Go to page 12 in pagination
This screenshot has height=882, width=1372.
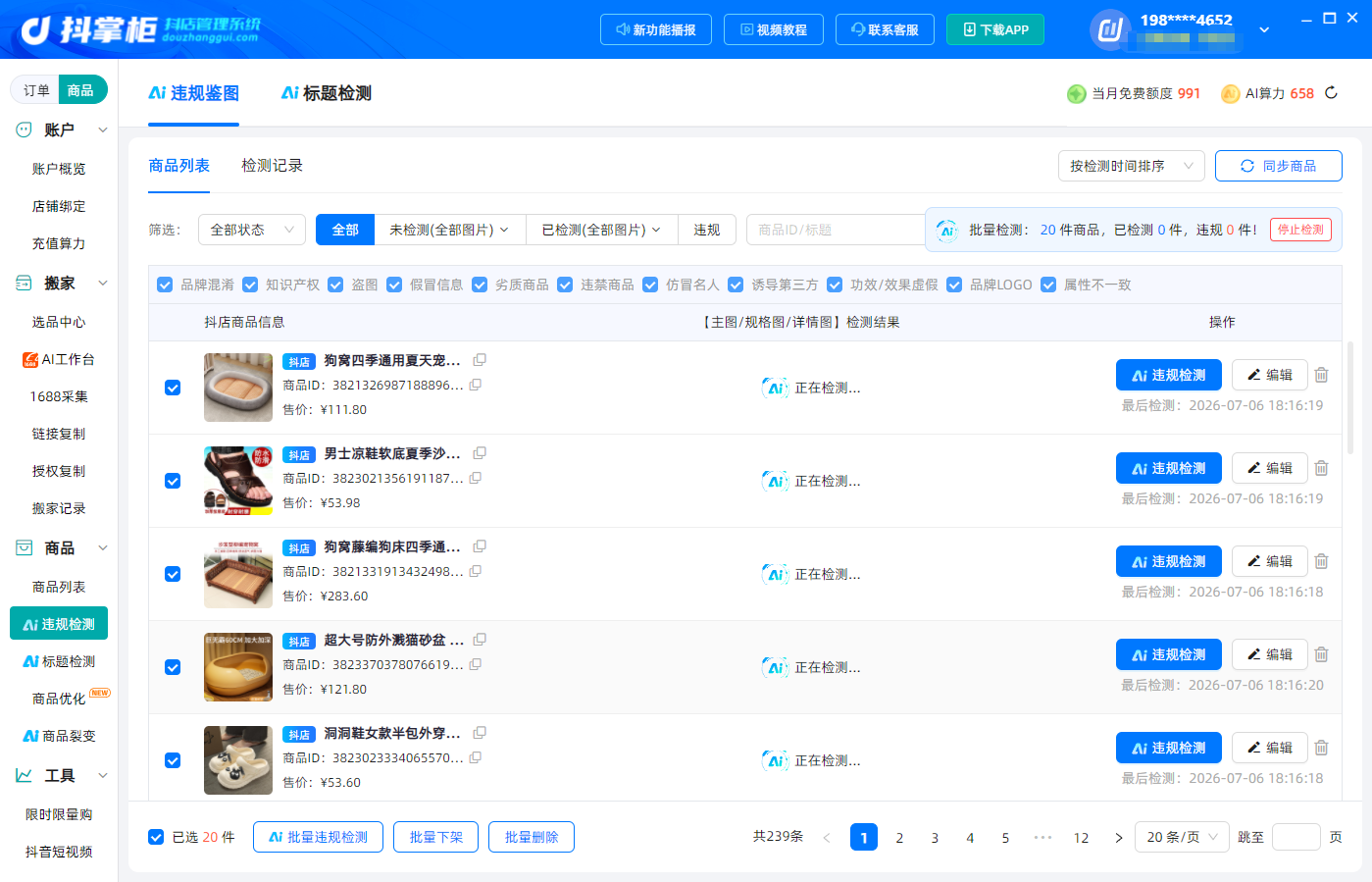point(1081,838)
